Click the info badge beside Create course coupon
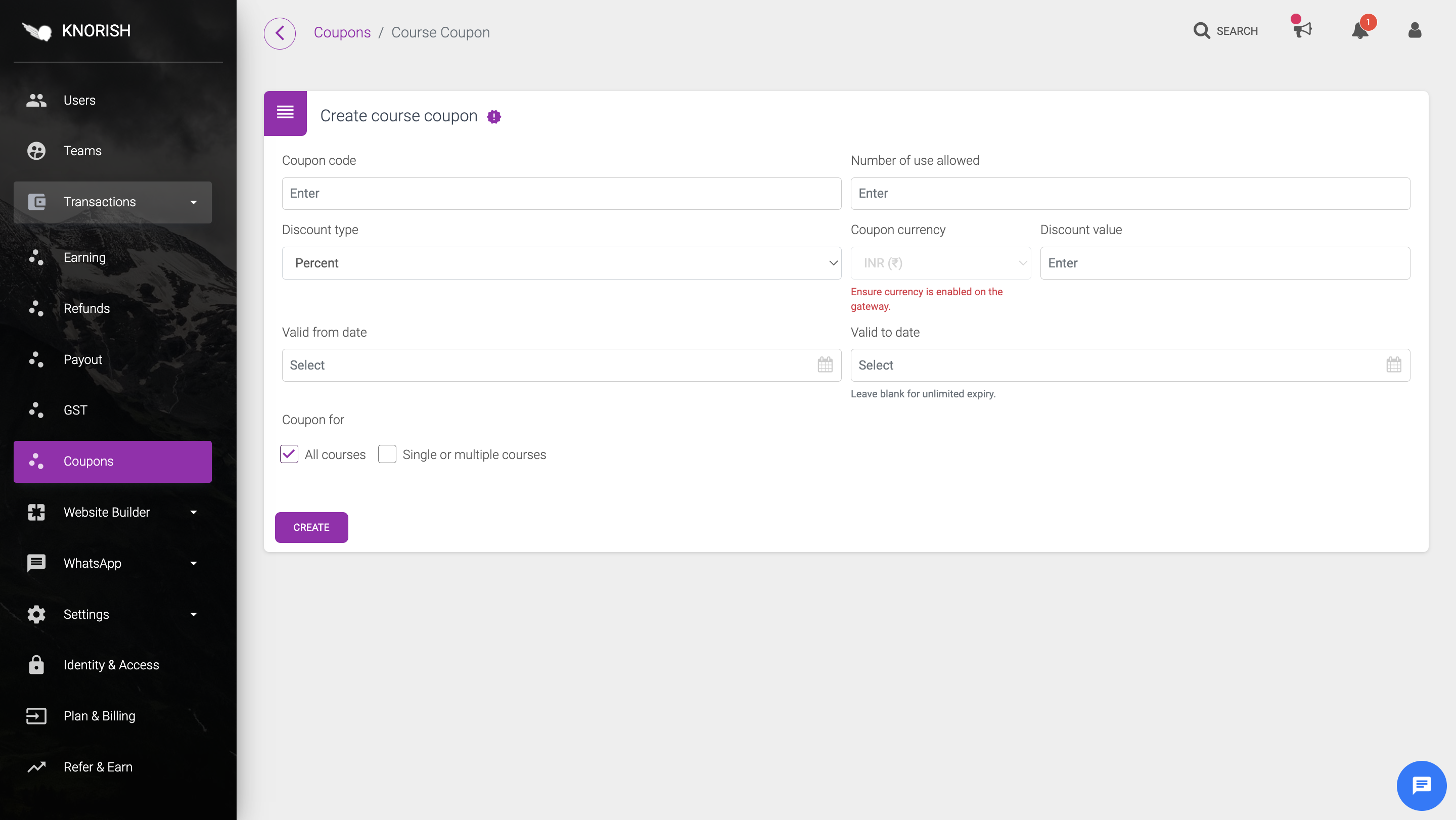The height and width of the screenshot is (820, 1456). (x=494, y=116)
